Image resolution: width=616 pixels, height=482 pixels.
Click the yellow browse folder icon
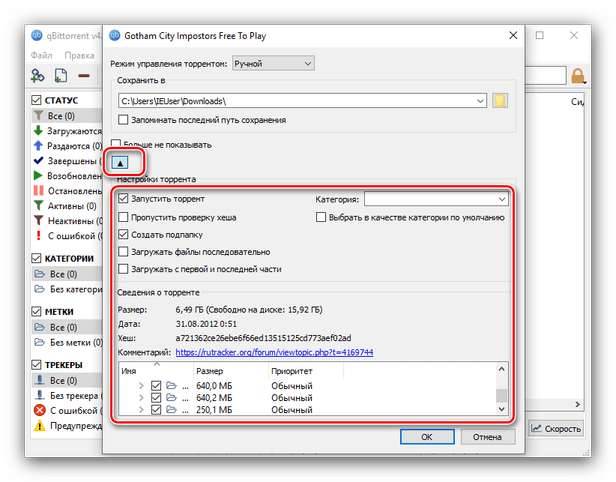point(501,100)
